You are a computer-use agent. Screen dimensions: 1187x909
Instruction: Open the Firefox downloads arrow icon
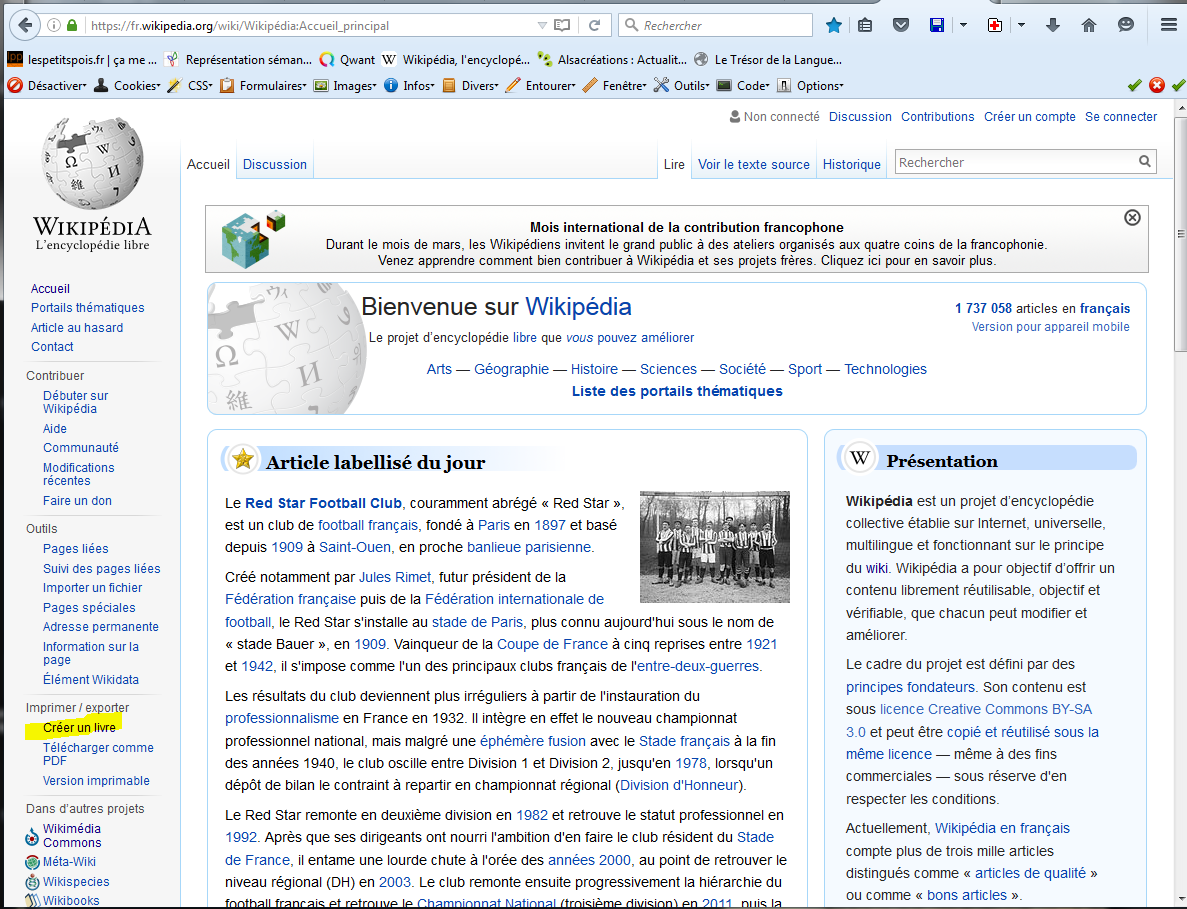click(x=1052, y=25)
